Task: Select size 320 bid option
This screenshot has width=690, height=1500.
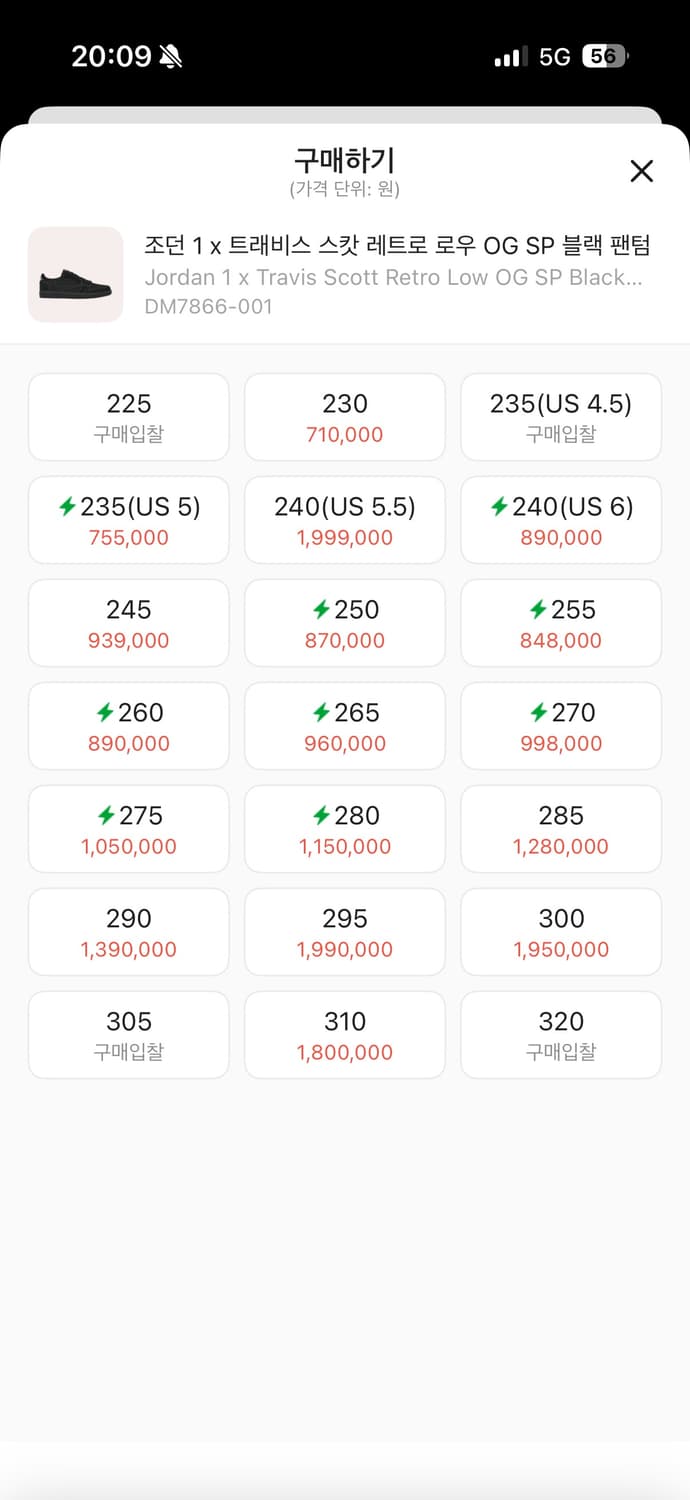Action: pos(560,1035)
